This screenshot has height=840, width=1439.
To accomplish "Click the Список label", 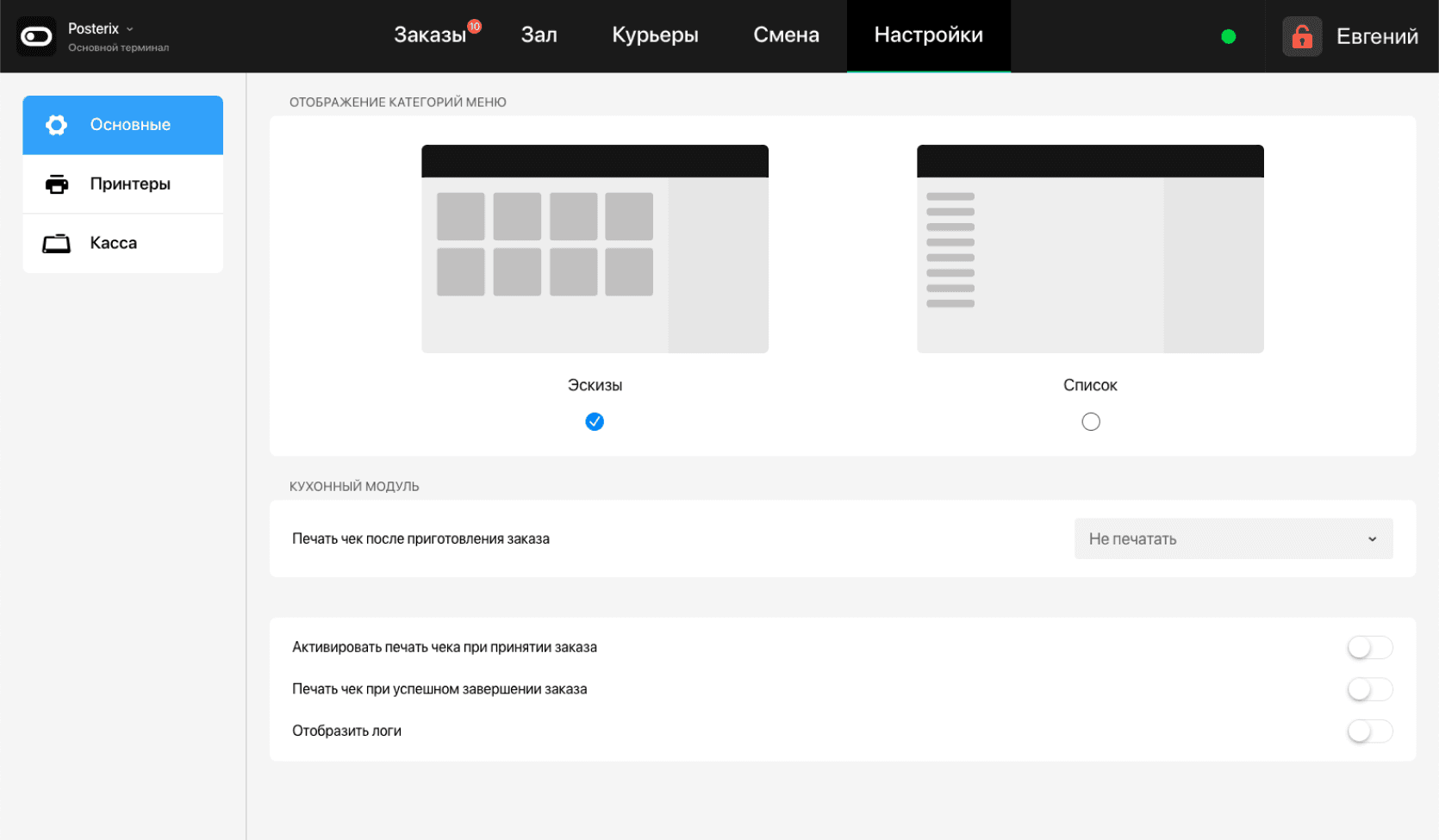I will (x=1090, y=385).
